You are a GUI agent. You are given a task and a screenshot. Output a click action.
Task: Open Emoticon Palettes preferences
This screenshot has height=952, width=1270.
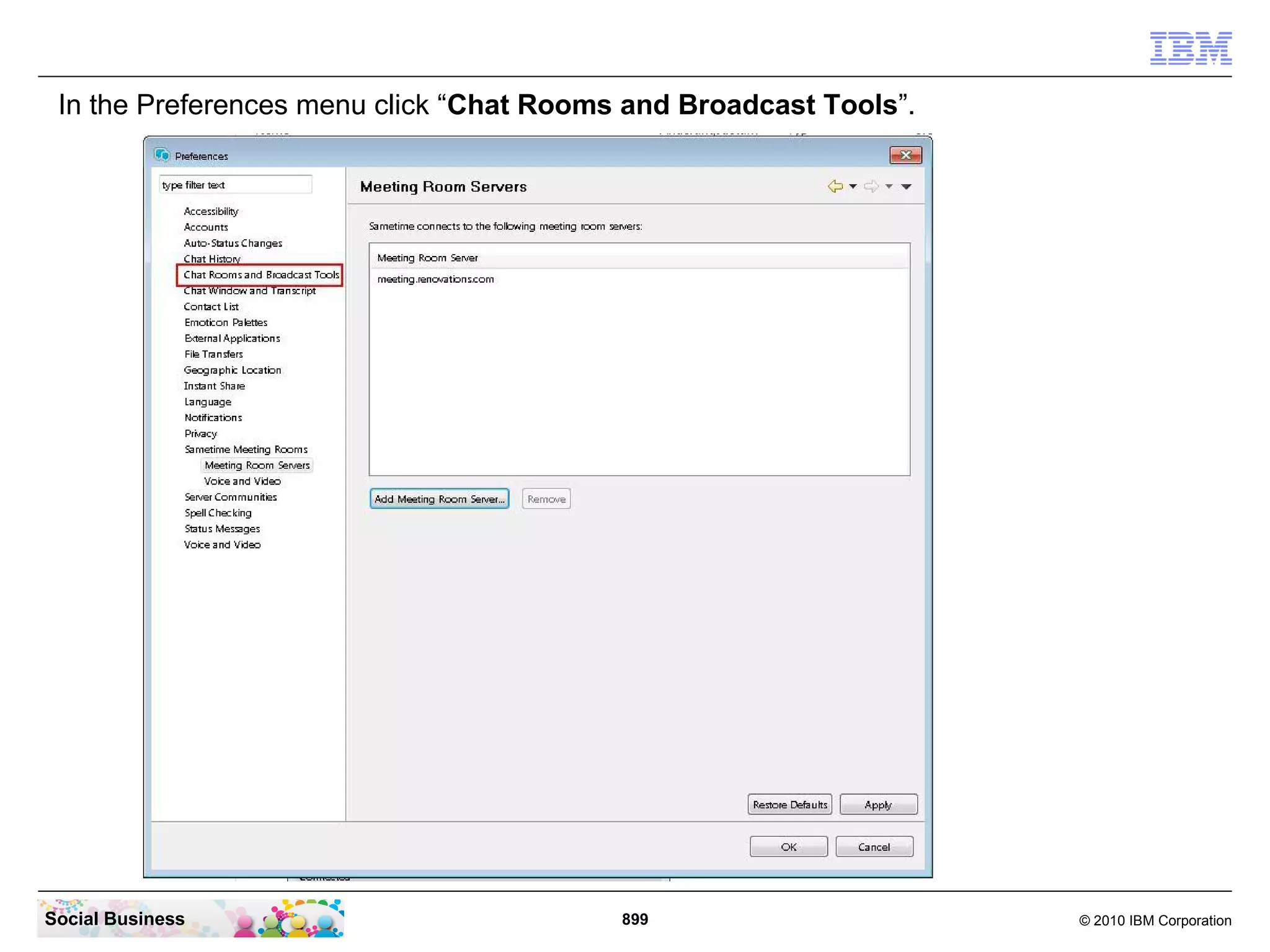tap(226, 322)
